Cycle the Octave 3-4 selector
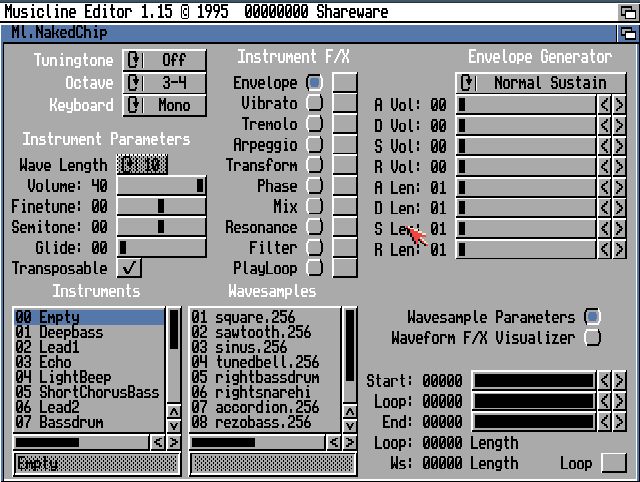 (x=164, y=83)
